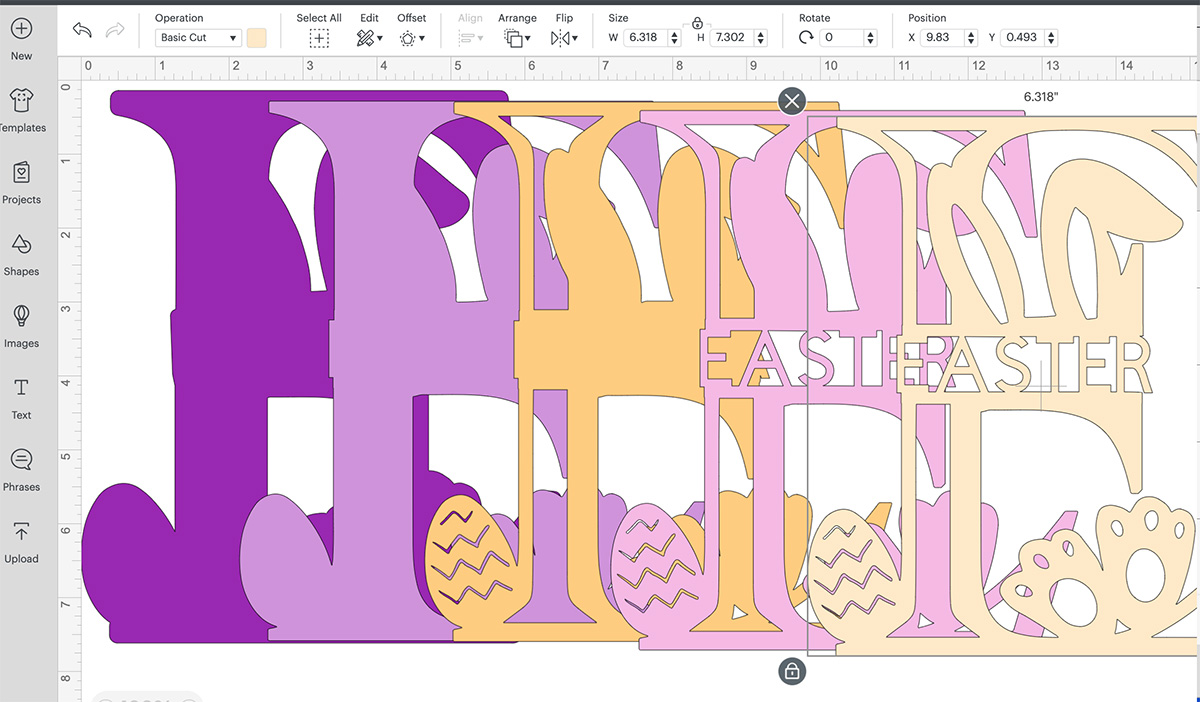Open the Arrange dropdown
The height and width of the screenshot is (702, 1200).
pos(517,38)
